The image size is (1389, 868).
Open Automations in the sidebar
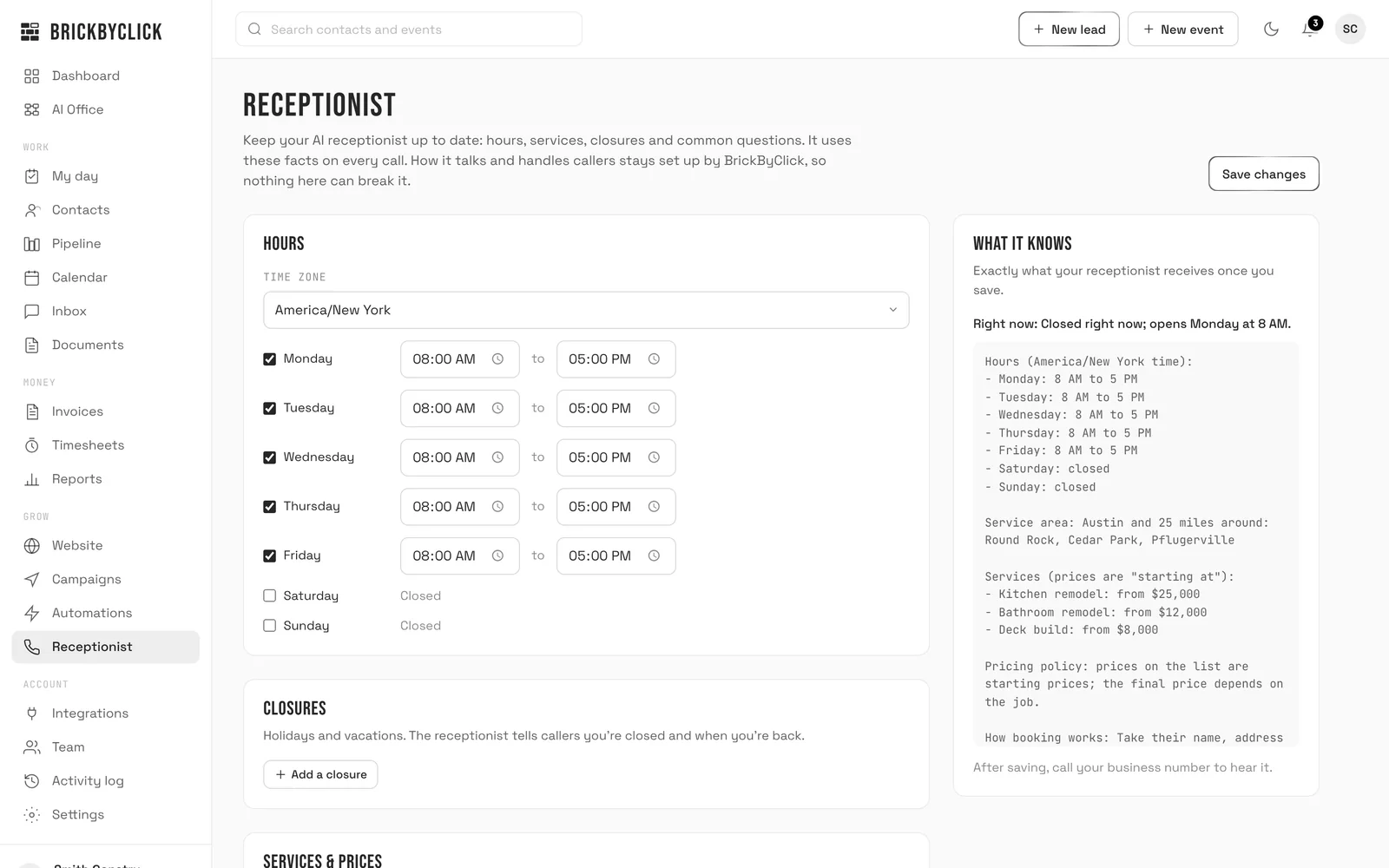(106, 613)
